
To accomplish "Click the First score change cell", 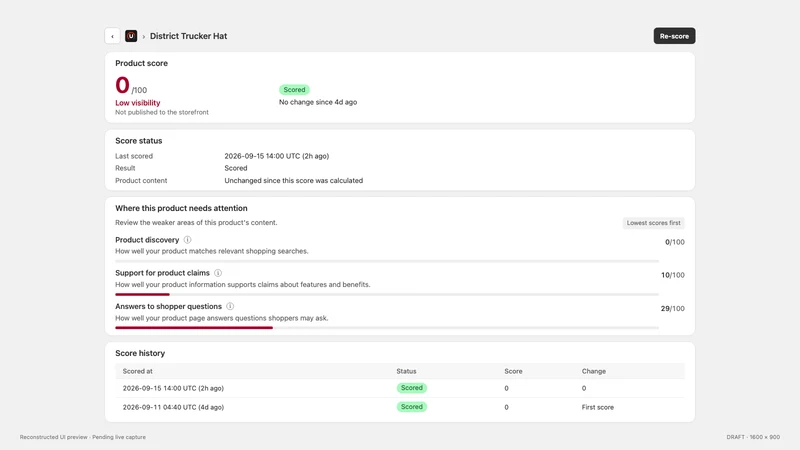I will click(x=597, y=407).
